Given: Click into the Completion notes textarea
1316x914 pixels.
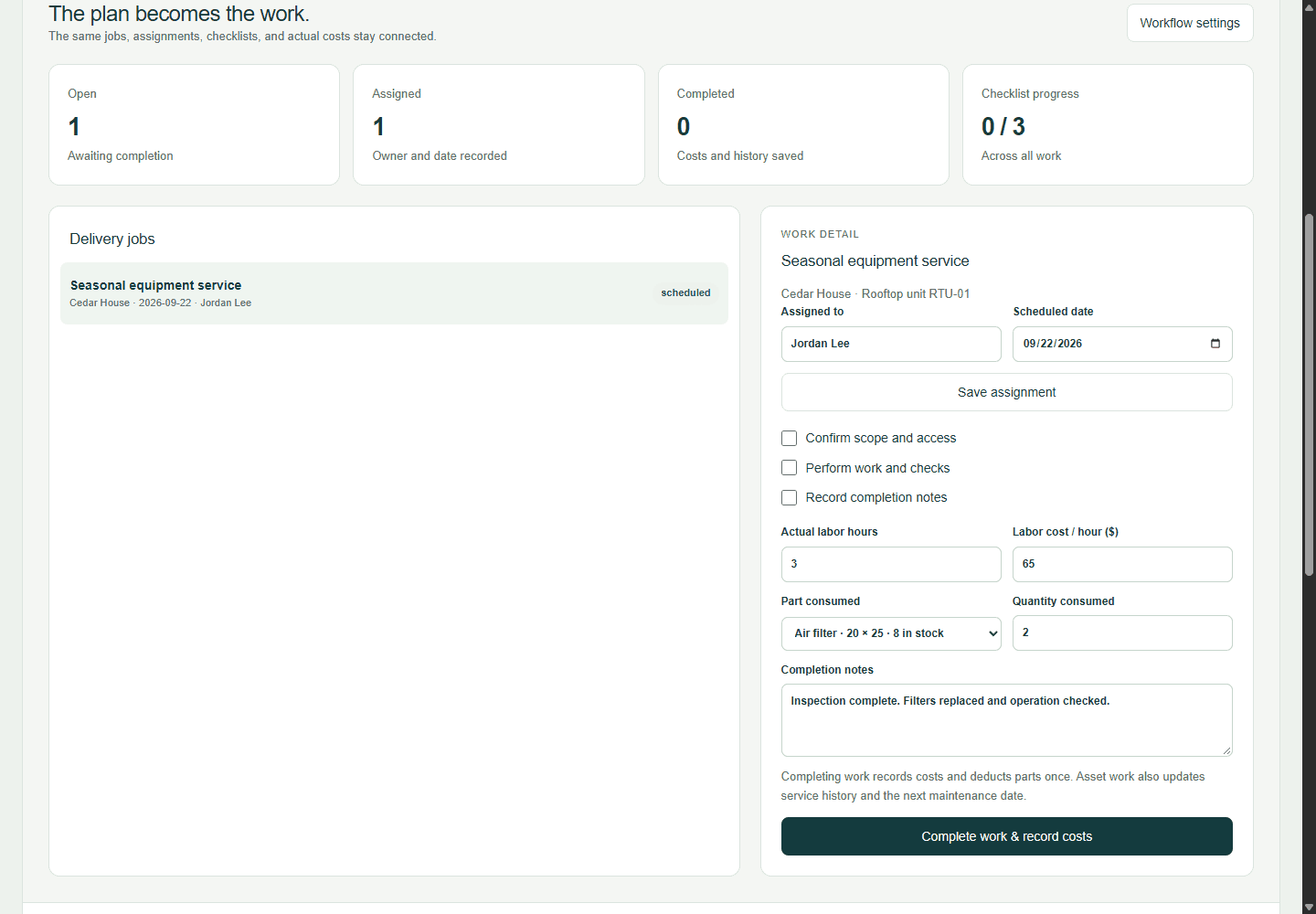Looking at the screenshot, I should 1006,720.
